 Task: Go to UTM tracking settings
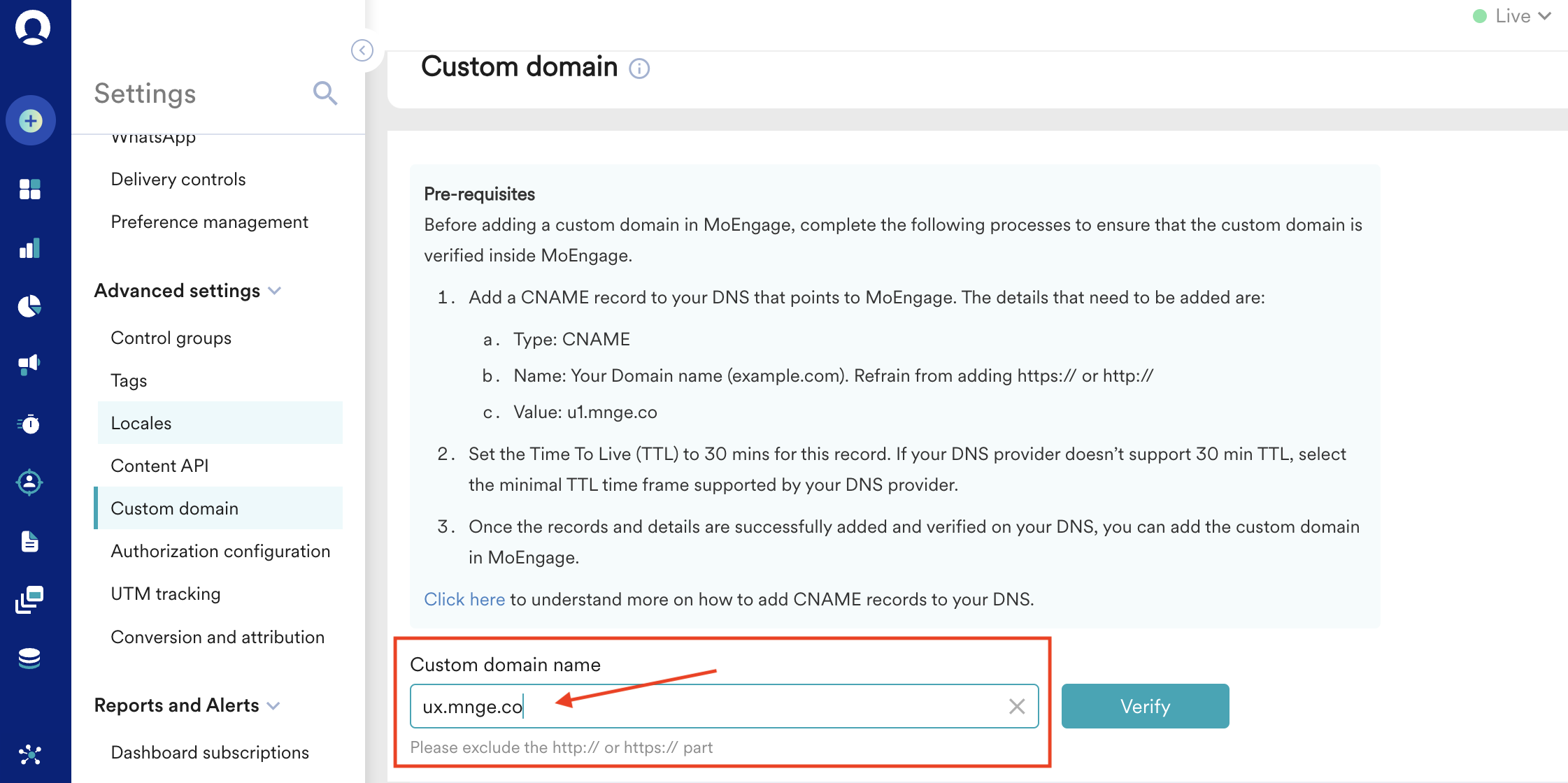(x=166, y=594)
